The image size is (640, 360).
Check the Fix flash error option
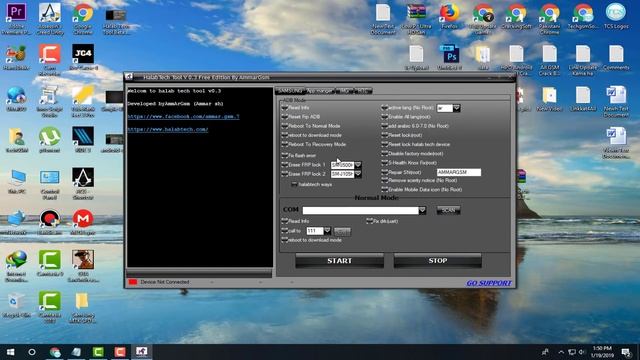click(285, 156)
